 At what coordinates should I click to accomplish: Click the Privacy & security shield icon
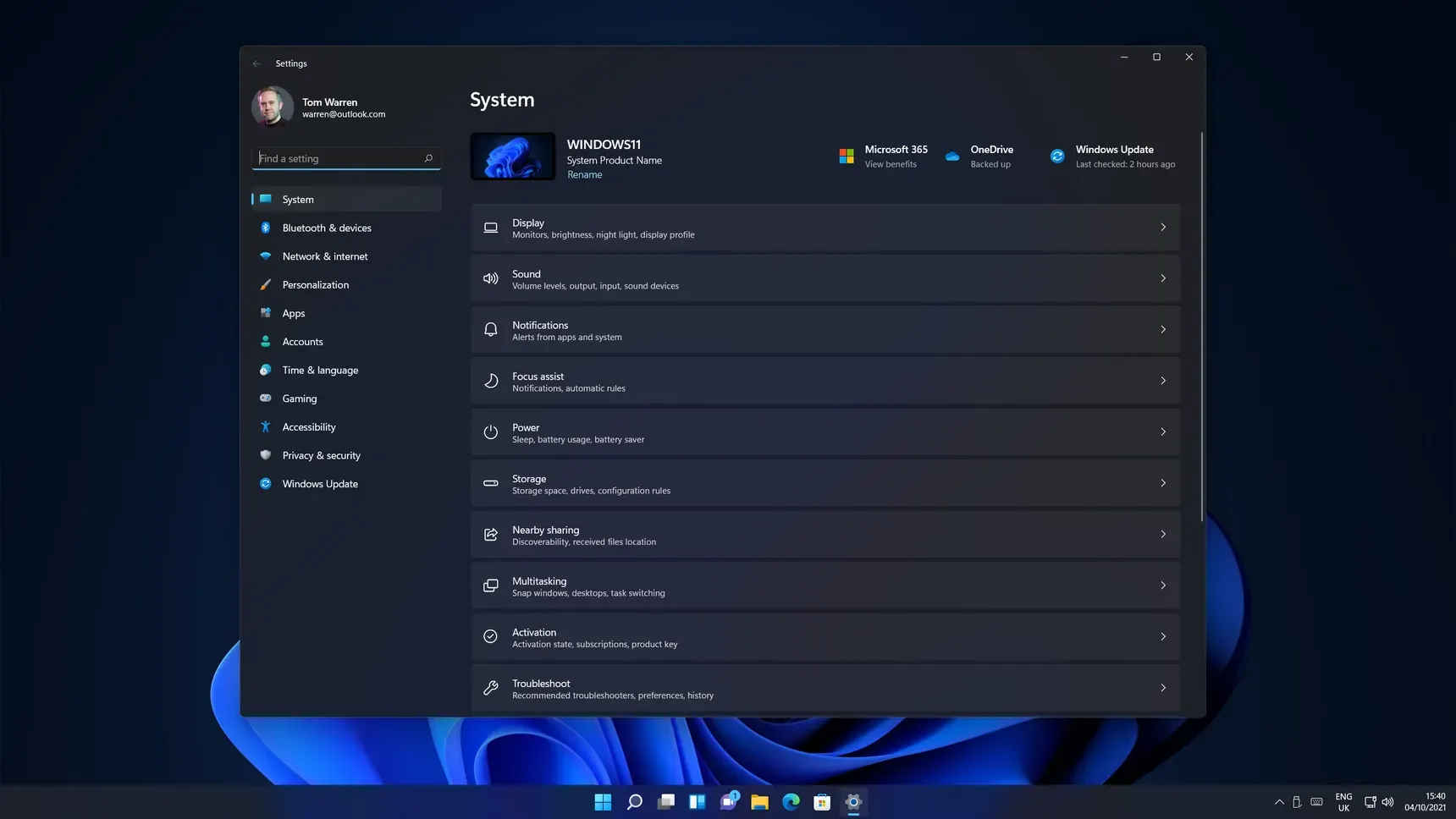265,455
